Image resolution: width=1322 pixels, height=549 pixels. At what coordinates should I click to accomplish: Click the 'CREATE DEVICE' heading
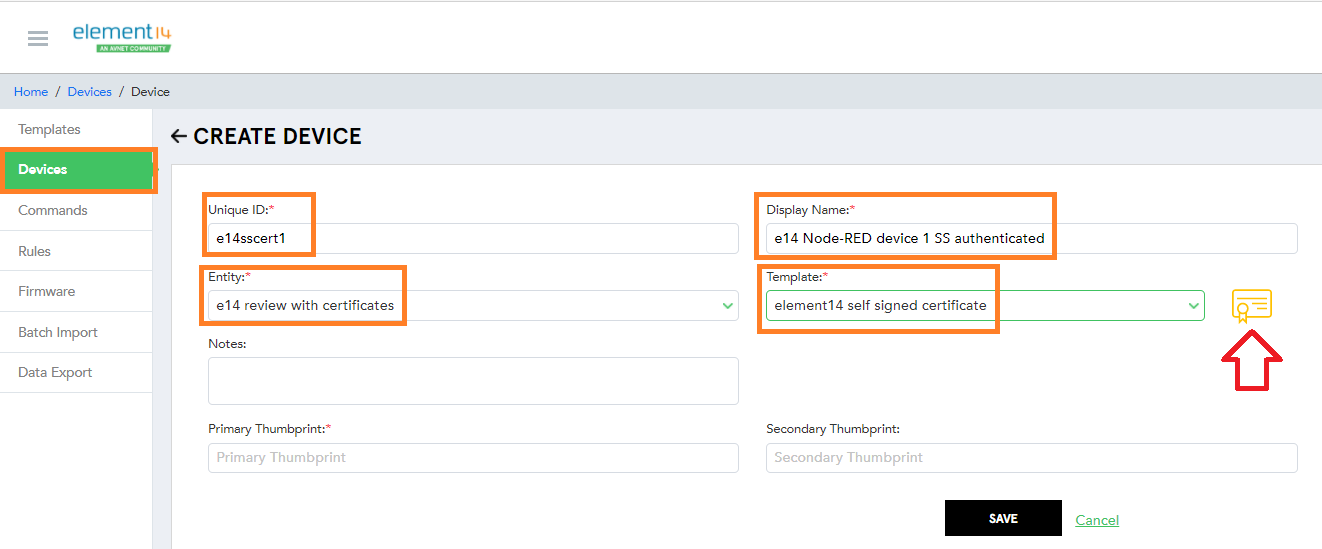tap(277, 137)
